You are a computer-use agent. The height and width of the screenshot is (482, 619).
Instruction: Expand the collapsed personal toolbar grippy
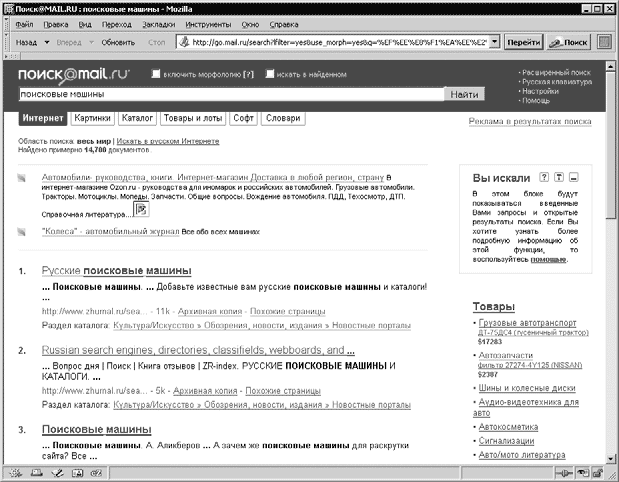11,56
